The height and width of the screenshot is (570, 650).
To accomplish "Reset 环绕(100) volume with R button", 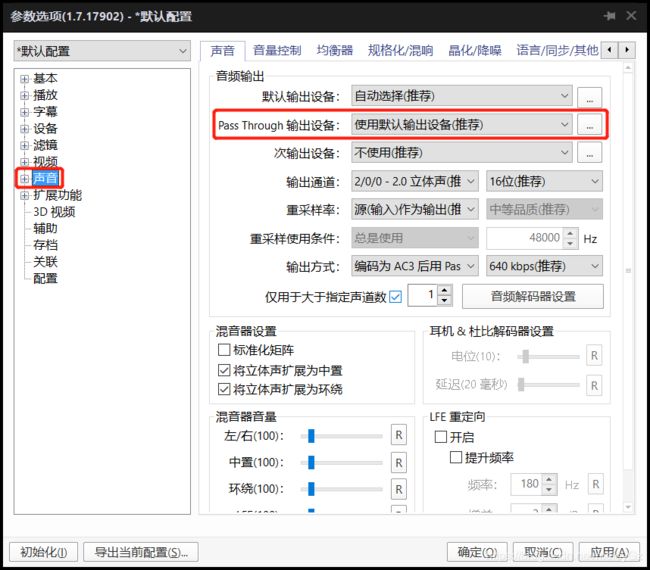I will (398, 489).
